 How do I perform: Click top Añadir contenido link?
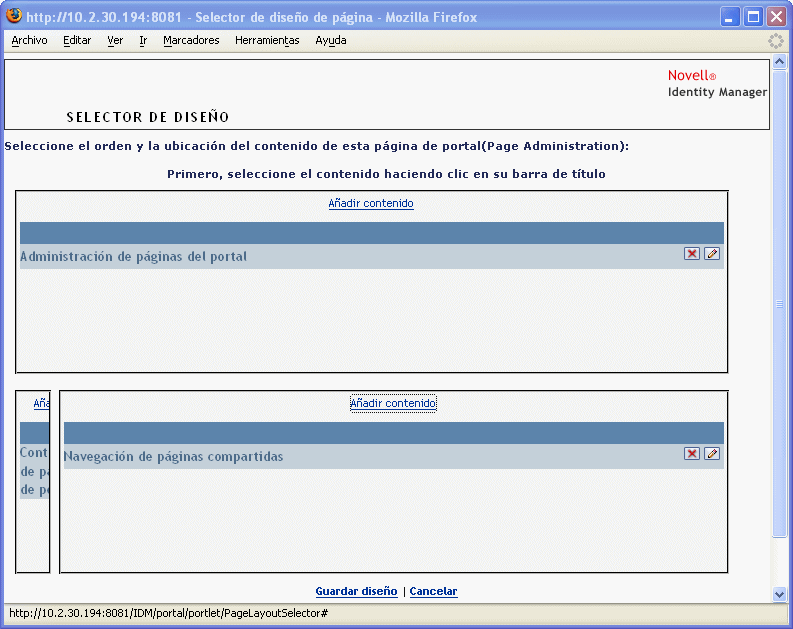tap(371, 203)
